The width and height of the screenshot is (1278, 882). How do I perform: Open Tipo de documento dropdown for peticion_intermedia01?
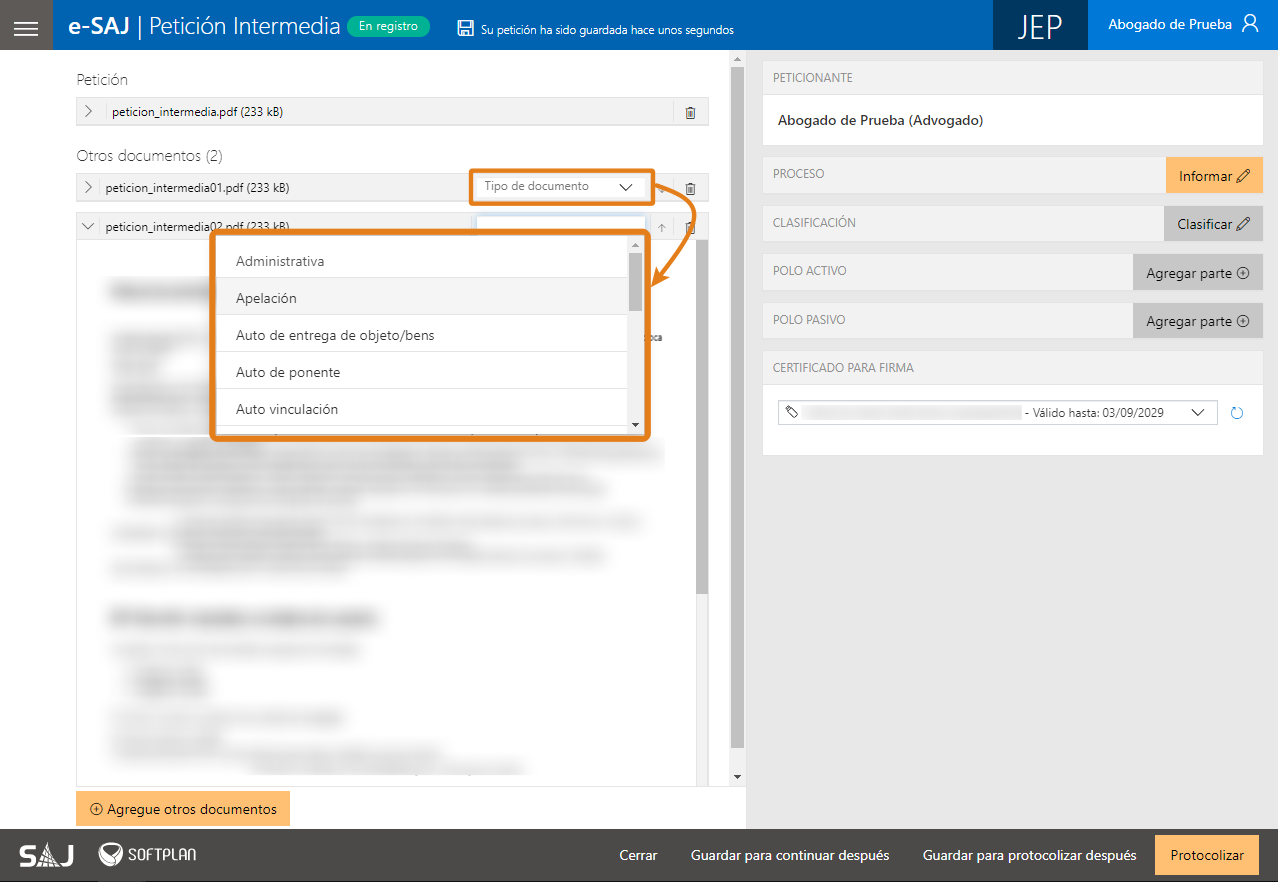click(x=561, y=187)
